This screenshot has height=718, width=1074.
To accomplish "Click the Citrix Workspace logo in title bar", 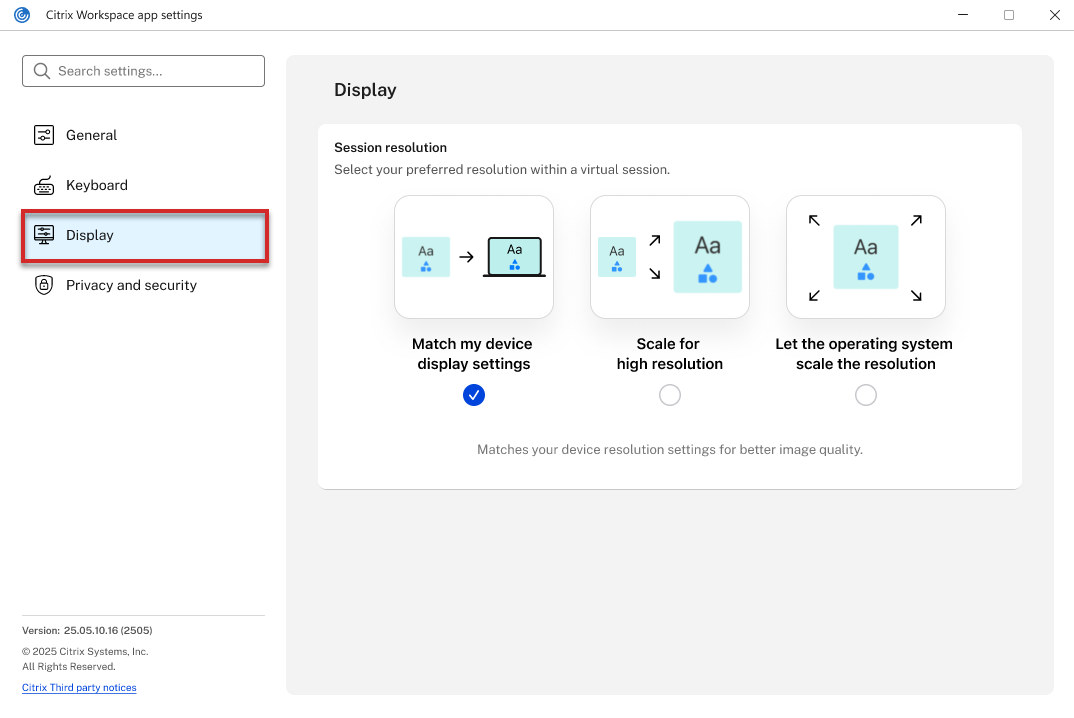I will (22, 15).
